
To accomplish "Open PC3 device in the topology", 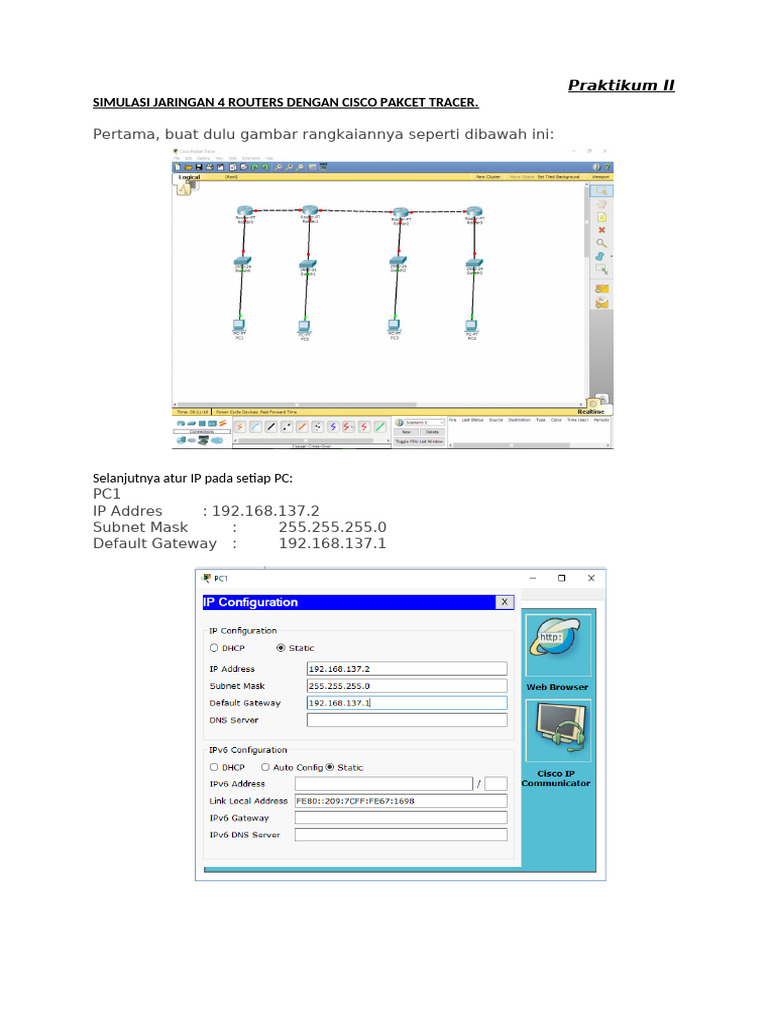I will coord(394,325).
